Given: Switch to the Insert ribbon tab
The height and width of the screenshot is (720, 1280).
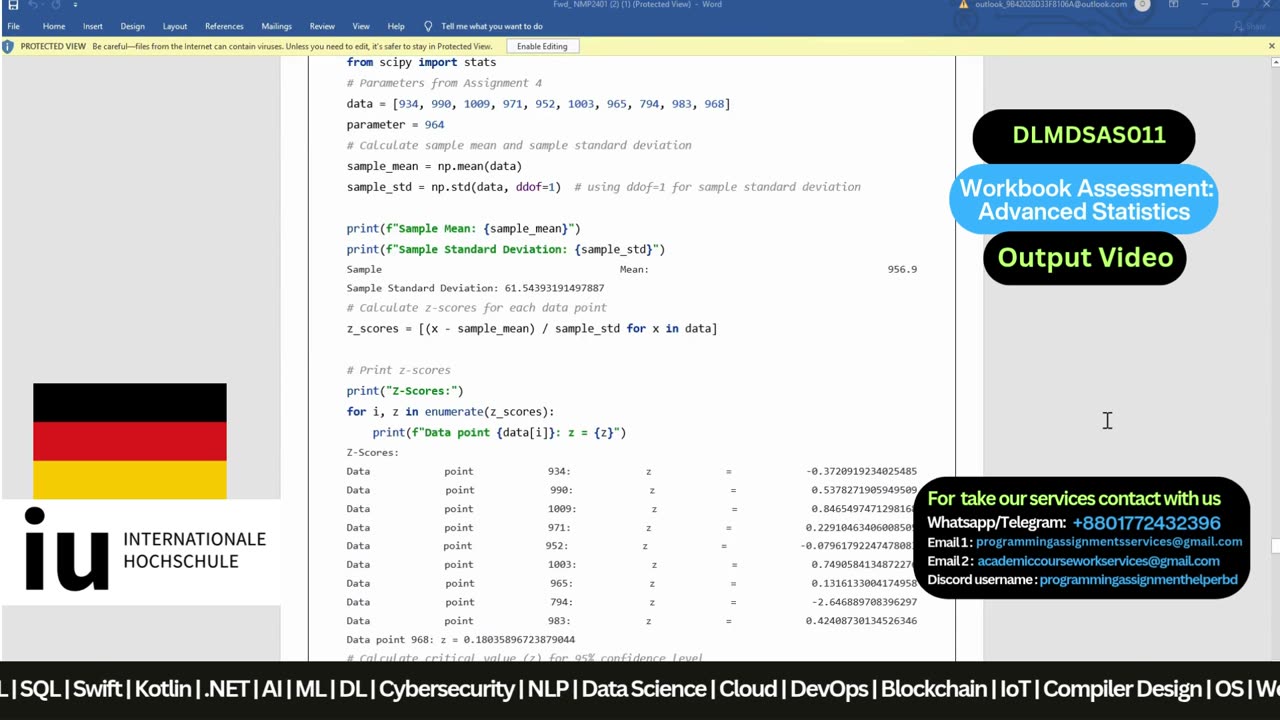Looking at the screenshot, I should (x=93, y=26).
